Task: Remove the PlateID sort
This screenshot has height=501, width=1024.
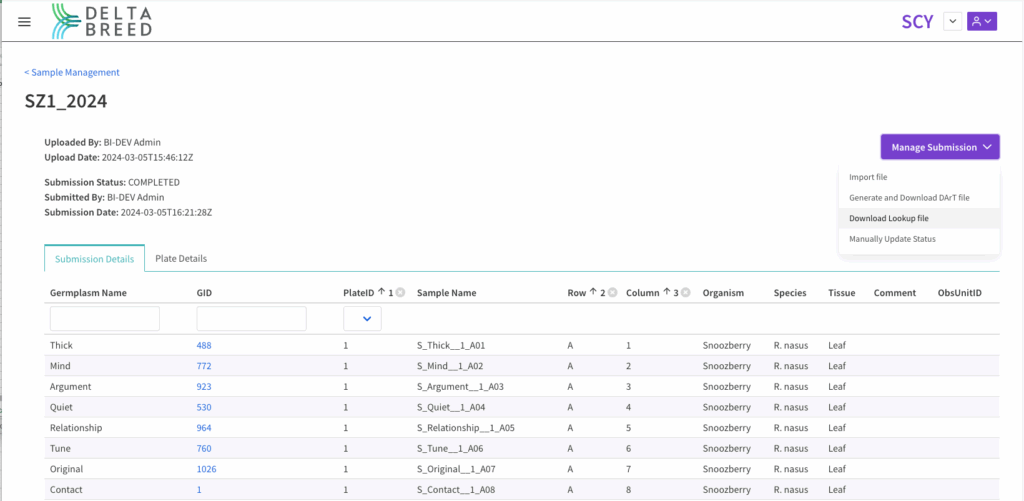Action: click(x=400, y=293)
